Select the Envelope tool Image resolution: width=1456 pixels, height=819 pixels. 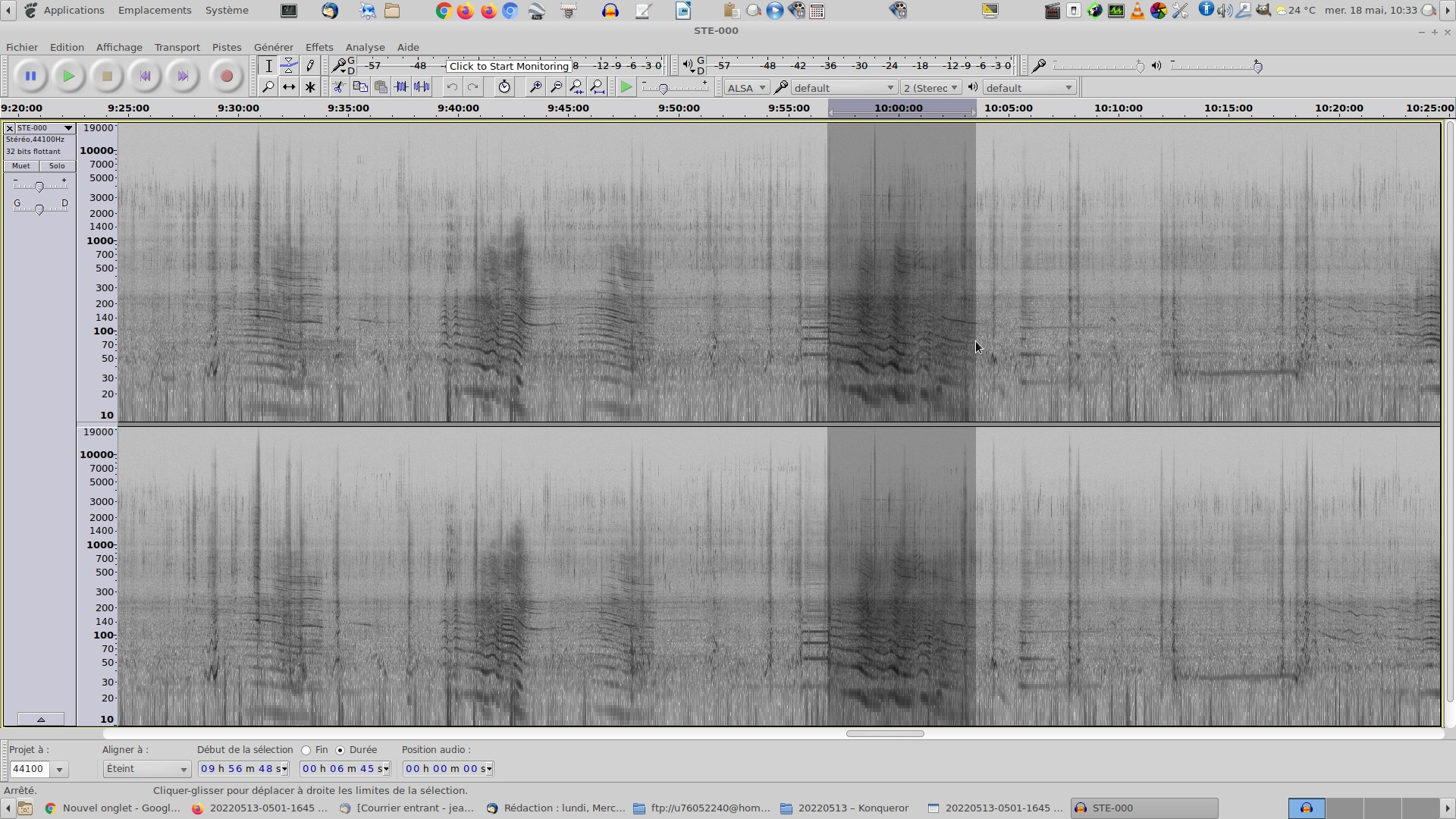tap(289, 66)
